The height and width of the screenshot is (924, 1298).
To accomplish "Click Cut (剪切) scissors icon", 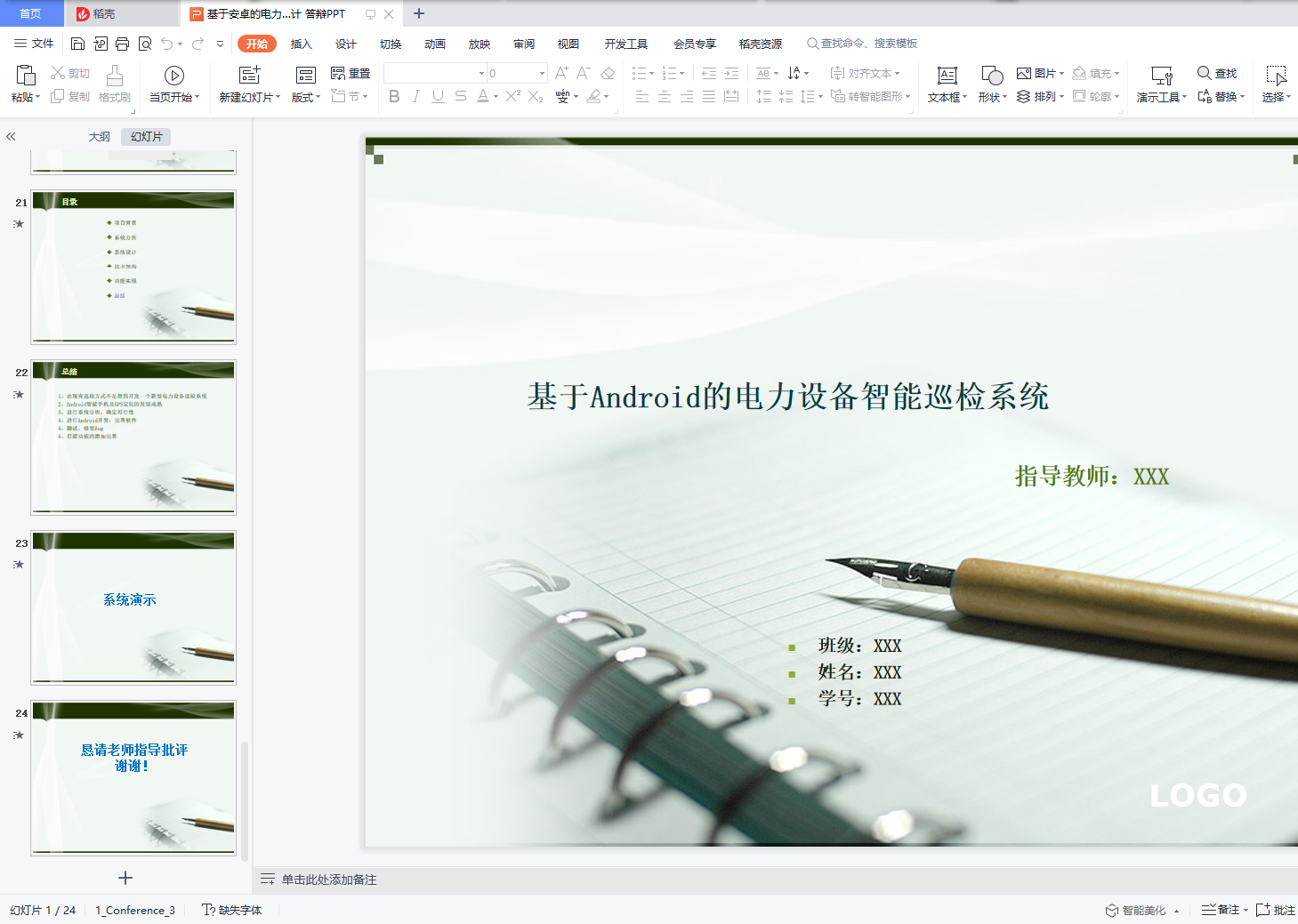I will (x=69, y=73).
